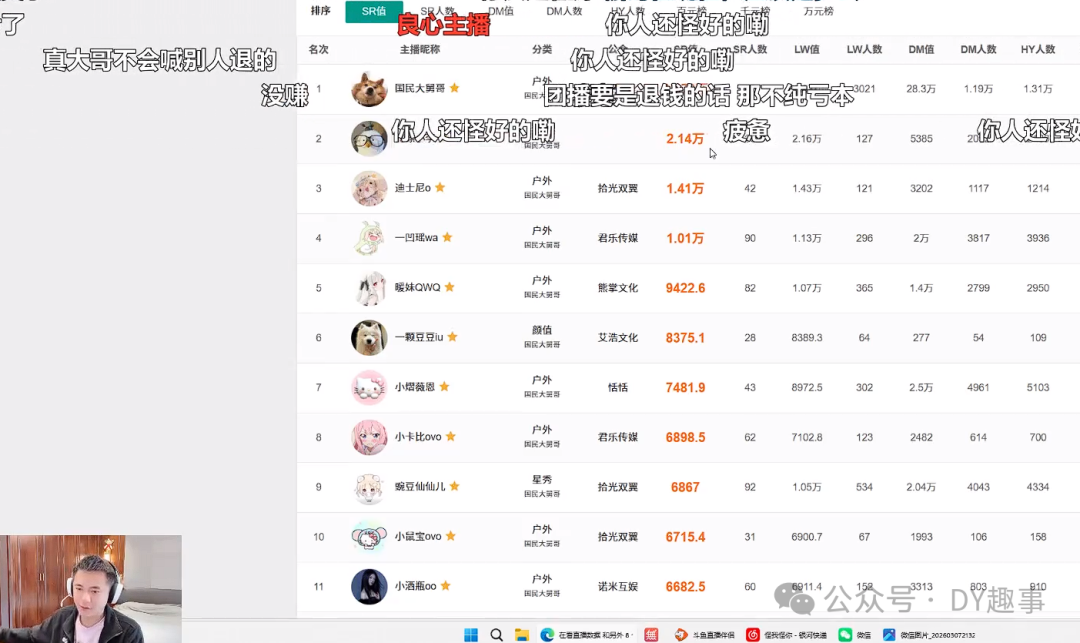Open streamer 小卡比ovo's name link
This screenshot has width=1080, height=643.
point(418,436)
